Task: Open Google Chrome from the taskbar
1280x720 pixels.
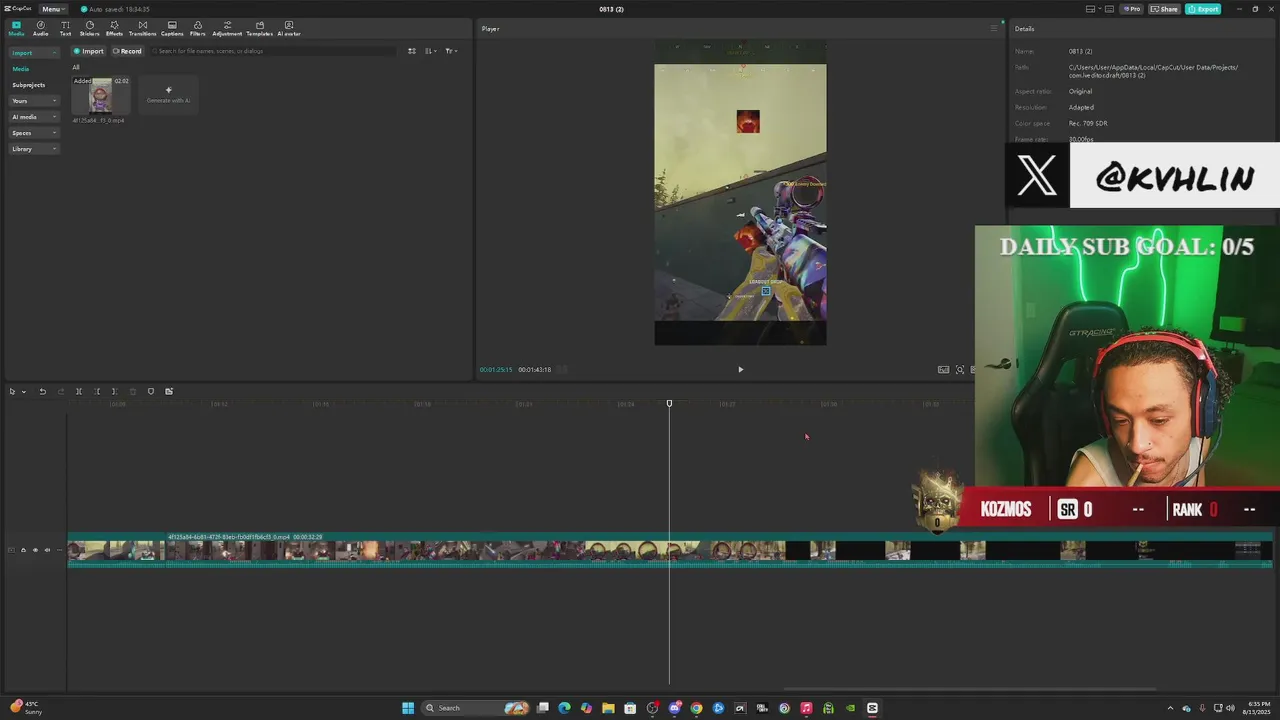Action: [696, 708]
